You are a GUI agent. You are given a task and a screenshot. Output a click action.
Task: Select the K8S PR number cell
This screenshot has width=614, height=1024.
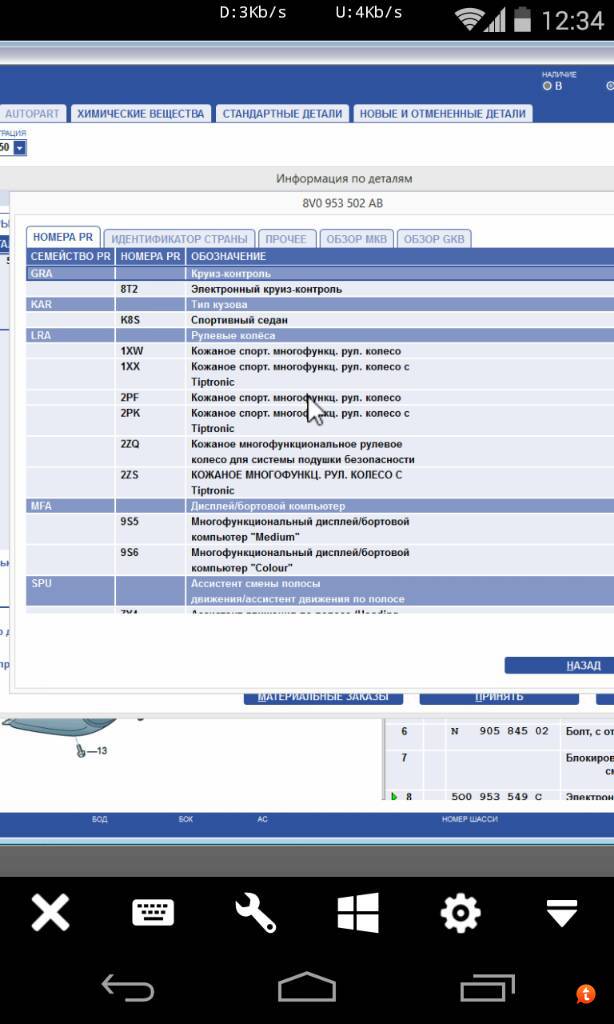(x=150, y=320)
